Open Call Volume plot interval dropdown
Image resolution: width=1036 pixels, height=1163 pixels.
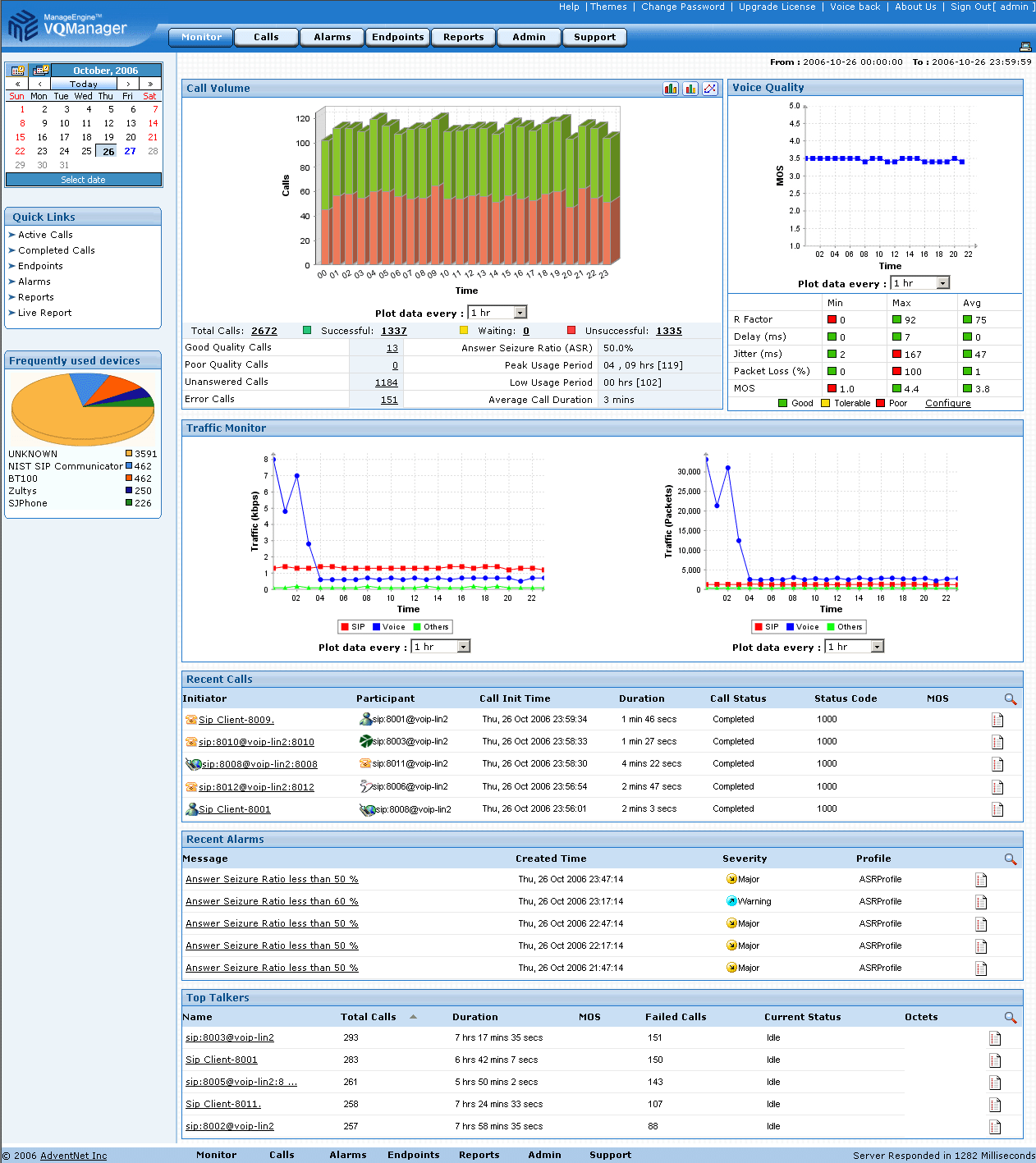click(497, 313)
